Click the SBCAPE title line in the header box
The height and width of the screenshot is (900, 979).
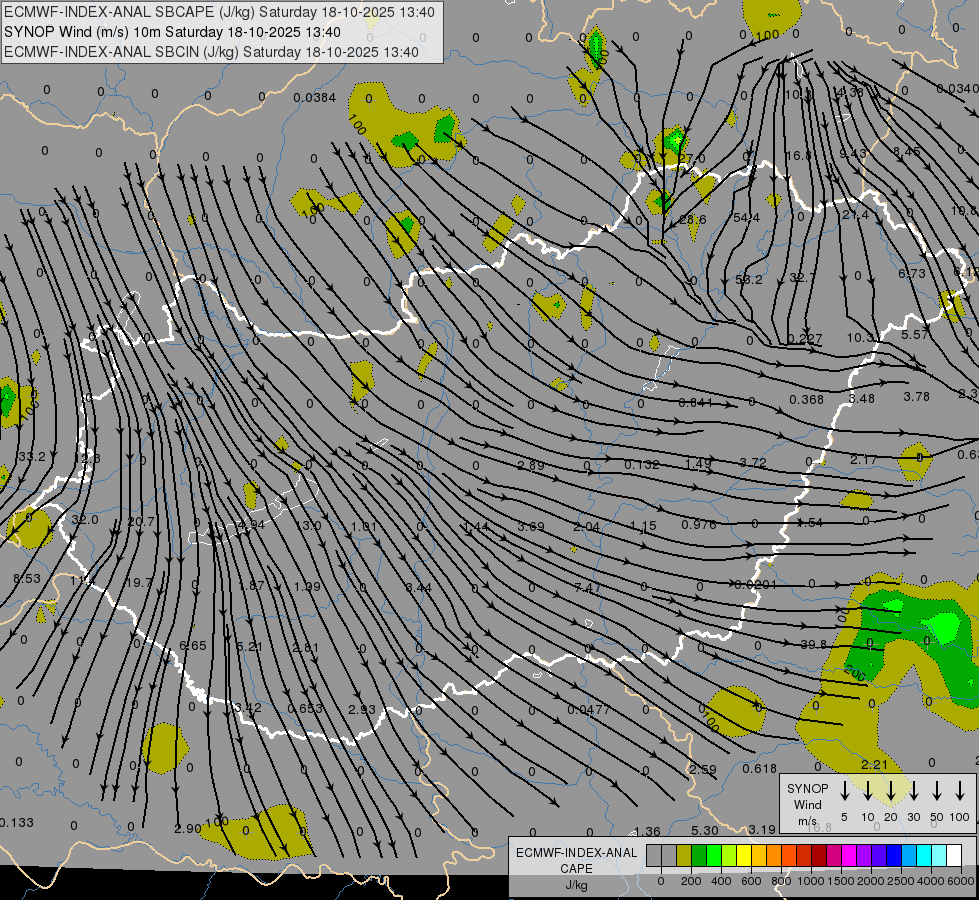point(219,12)
